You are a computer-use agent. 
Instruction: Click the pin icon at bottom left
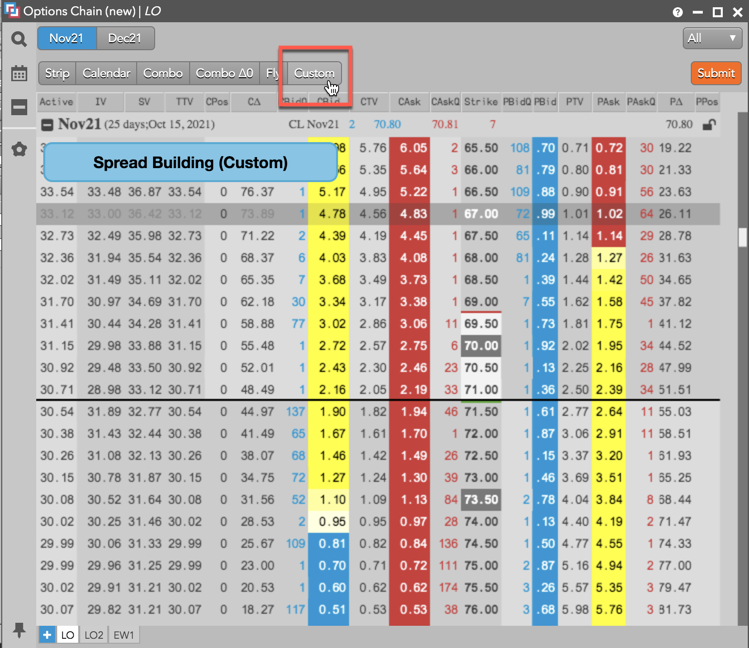pos(19,630)
